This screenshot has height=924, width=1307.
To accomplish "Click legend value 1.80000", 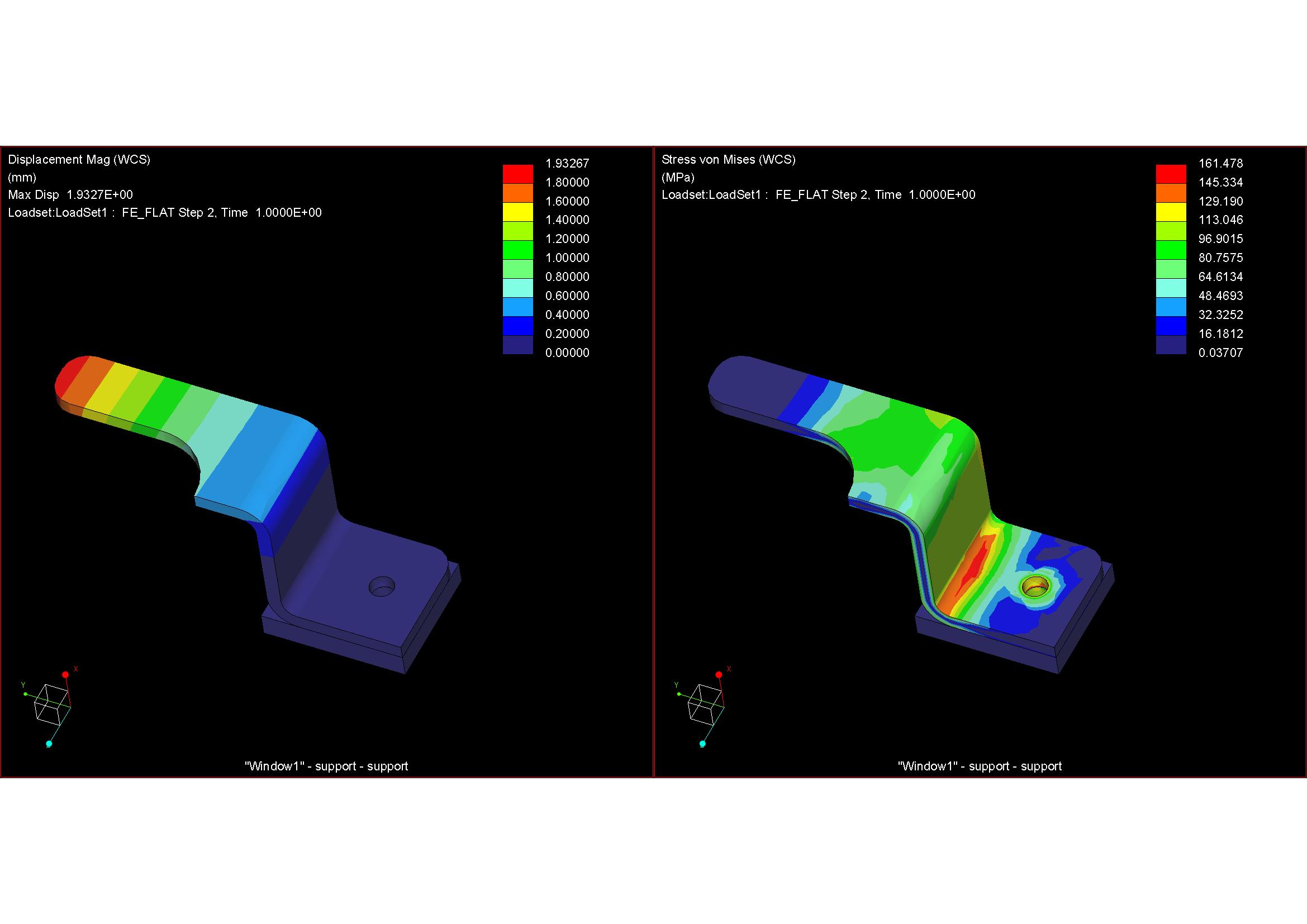I will click(567, 182).
